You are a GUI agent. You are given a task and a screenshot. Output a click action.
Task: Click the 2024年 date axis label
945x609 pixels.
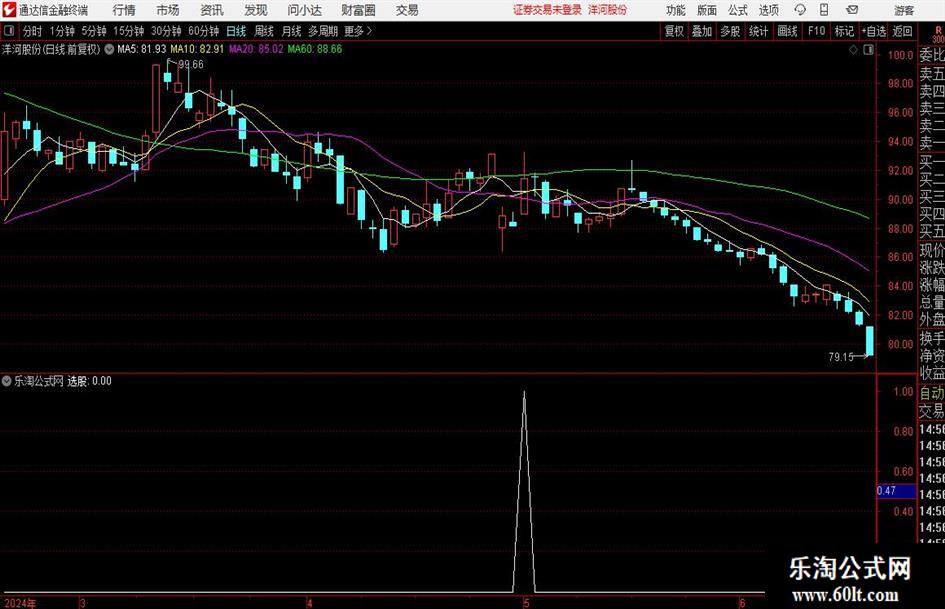20,603
